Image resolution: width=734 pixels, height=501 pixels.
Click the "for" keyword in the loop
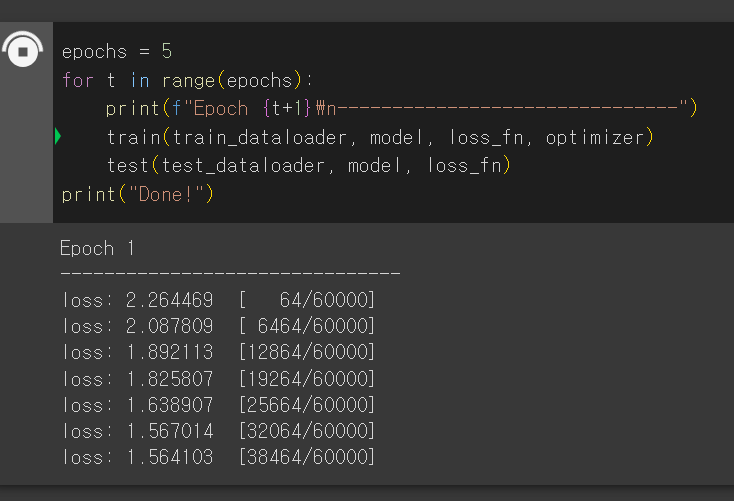click(x=78, y=80)
